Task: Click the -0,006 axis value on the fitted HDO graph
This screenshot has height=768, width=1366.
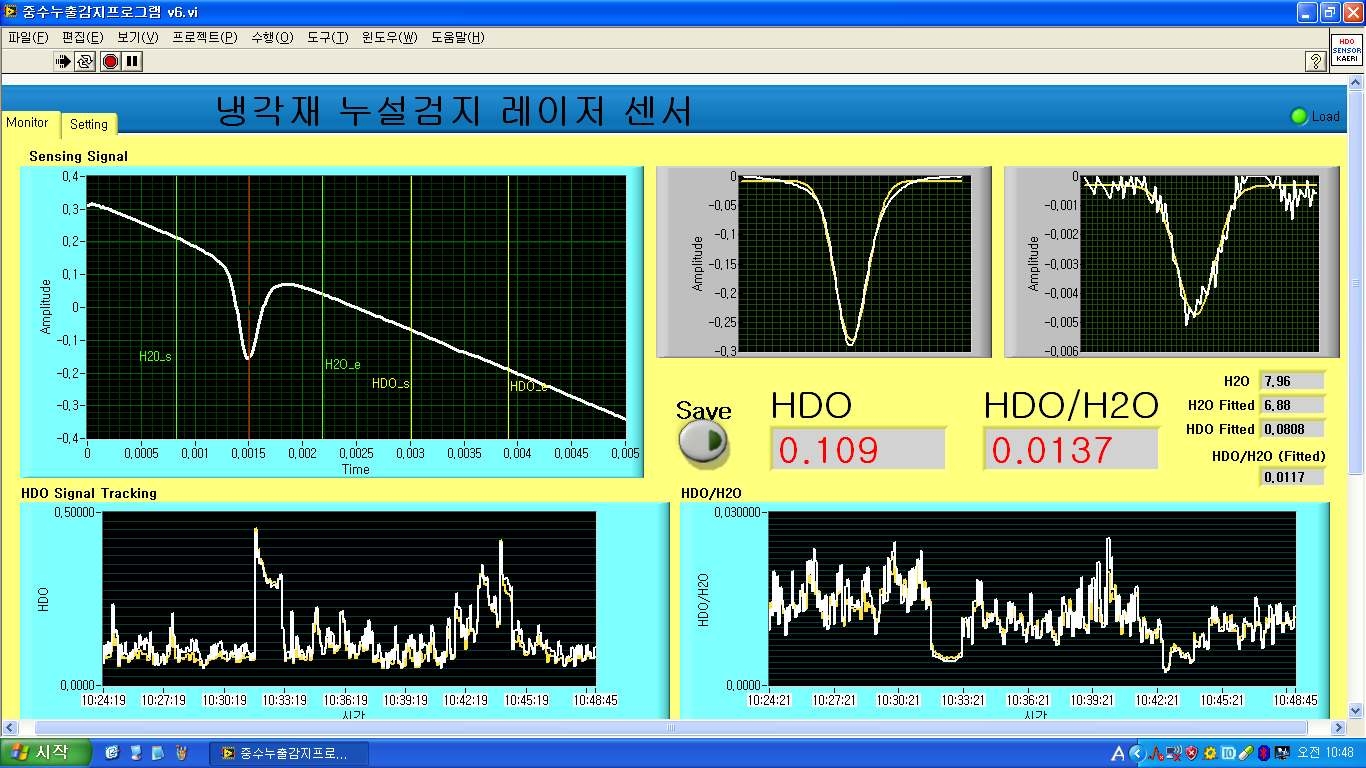Action: (1061, 351)
